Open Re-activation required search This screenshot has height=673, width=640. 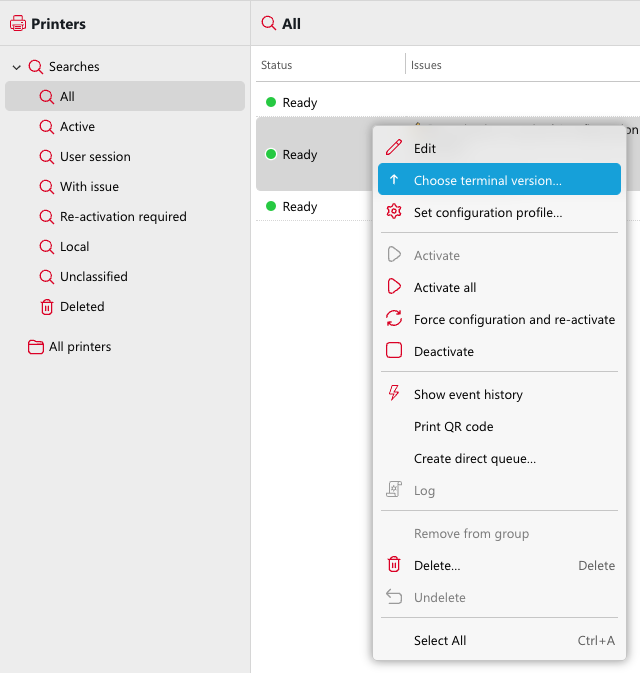point(123,217)
